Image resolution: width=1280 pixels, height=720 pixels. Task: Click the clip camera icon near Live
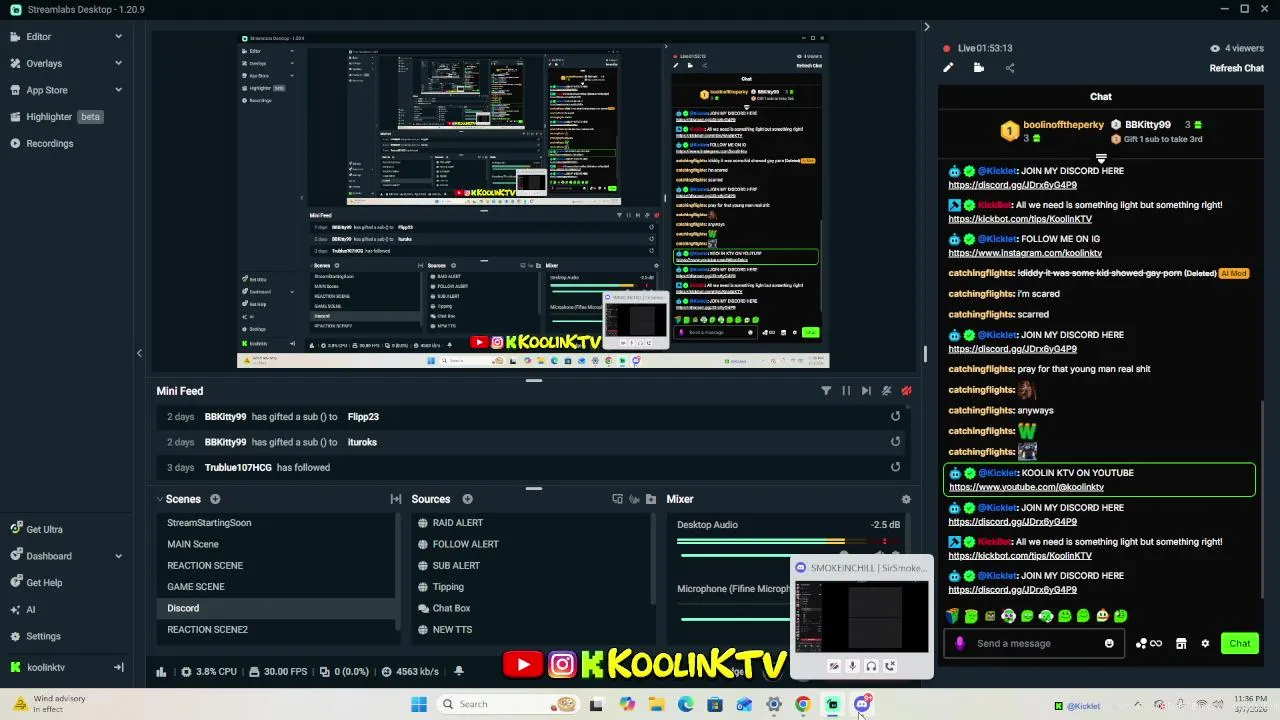click(x=979, y=68)
